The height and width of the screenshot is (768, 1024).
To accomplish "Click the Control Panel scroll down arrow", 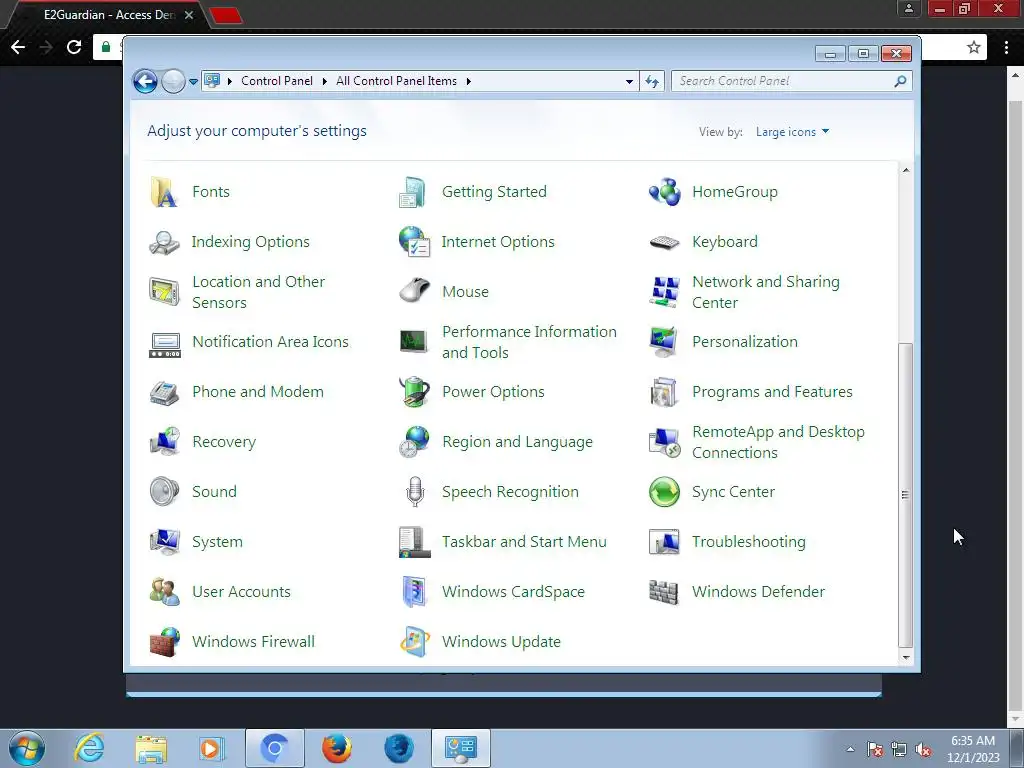I will coord(906,658).
